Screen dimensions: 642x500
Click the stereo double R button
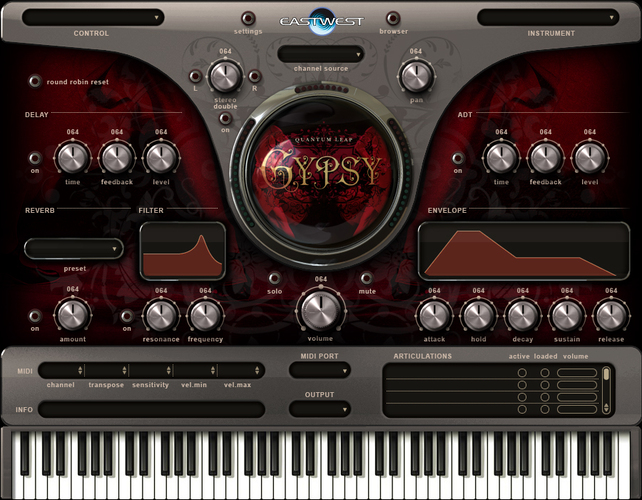click(254, 76)
